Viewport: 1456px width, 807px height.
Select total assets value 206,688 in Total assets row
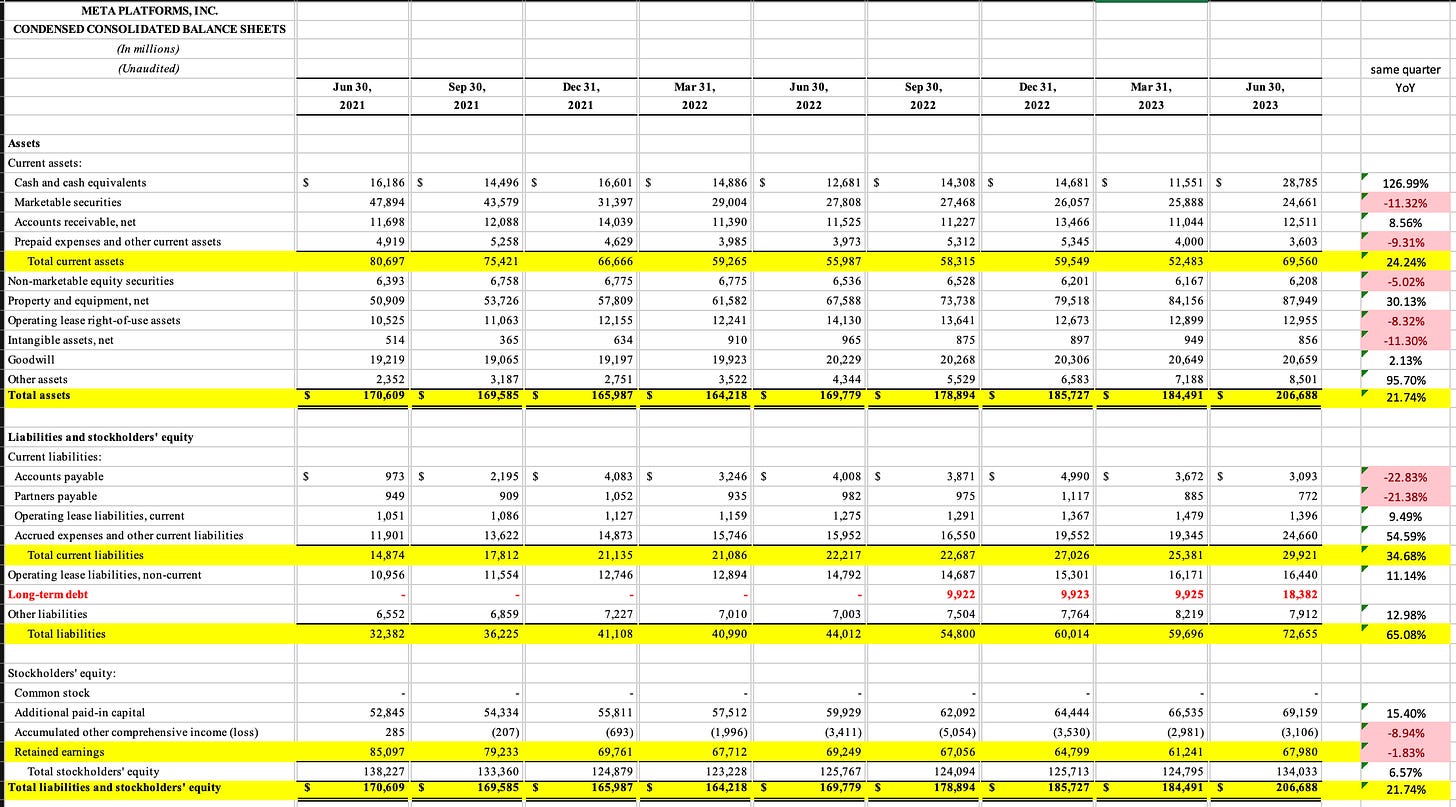(1297, 395)
